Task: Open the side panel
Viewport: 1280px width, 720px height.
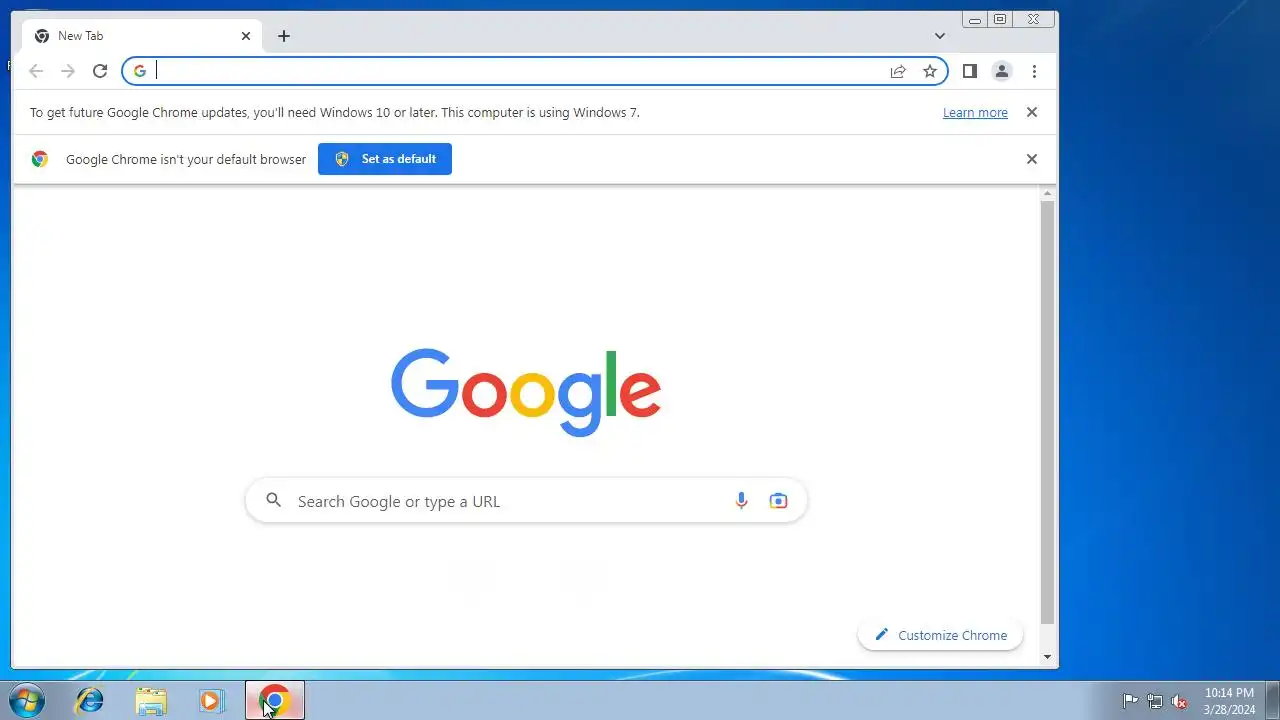Action: pos(969,71)
